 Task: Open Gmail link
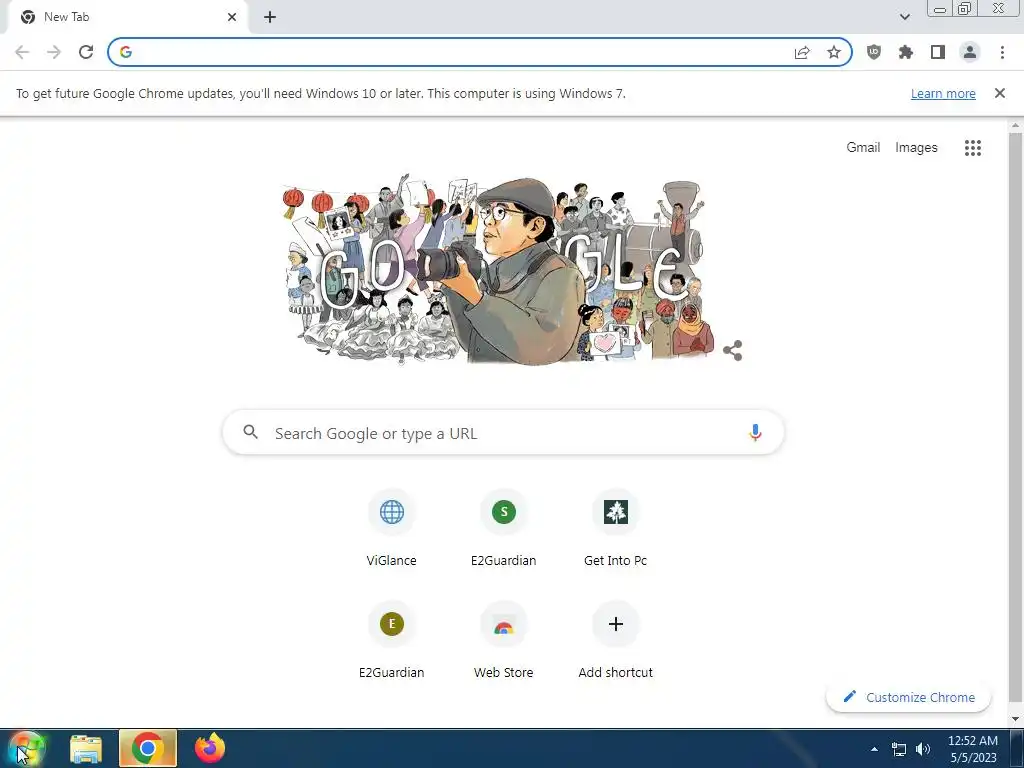point(863,148)
